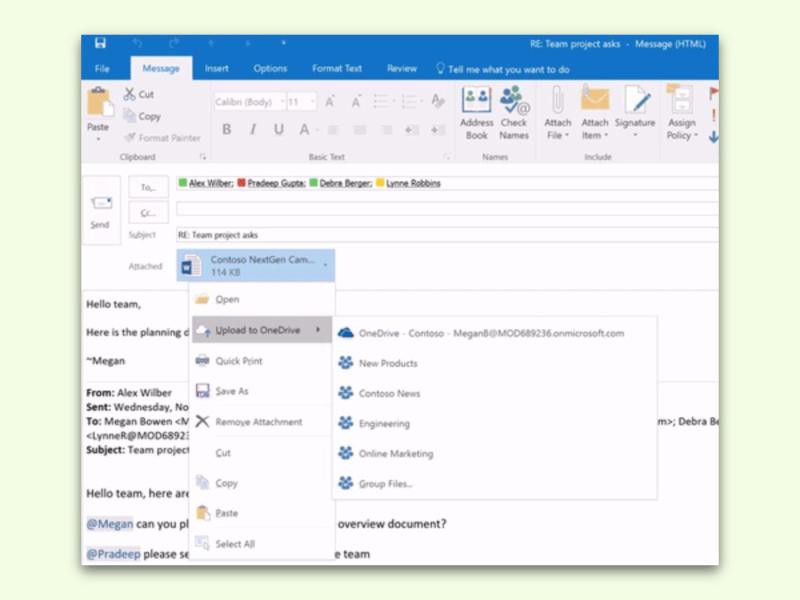Toggle bold text formatting
Viewport: 800px width, 600px height.
point(226,130)
